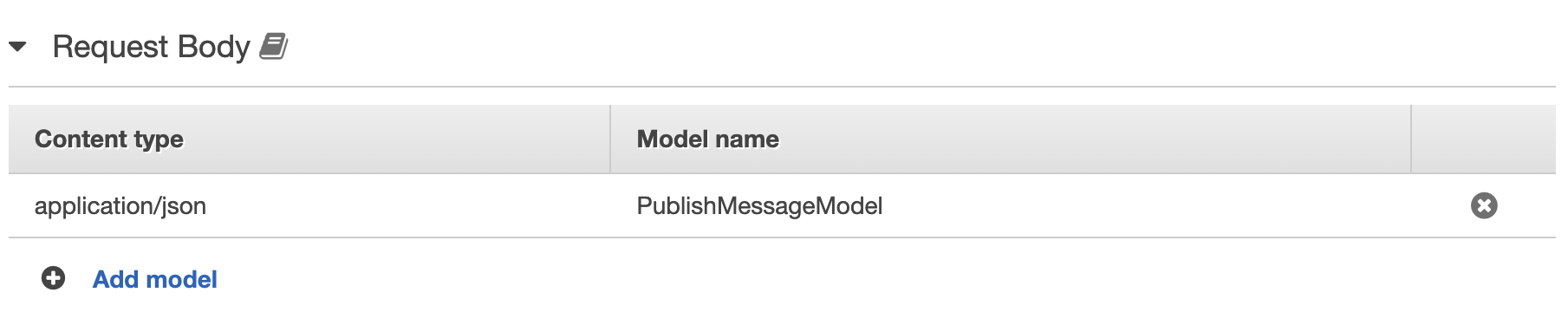Toggle the Request Body section via its arrow

(x=17, y=47)
